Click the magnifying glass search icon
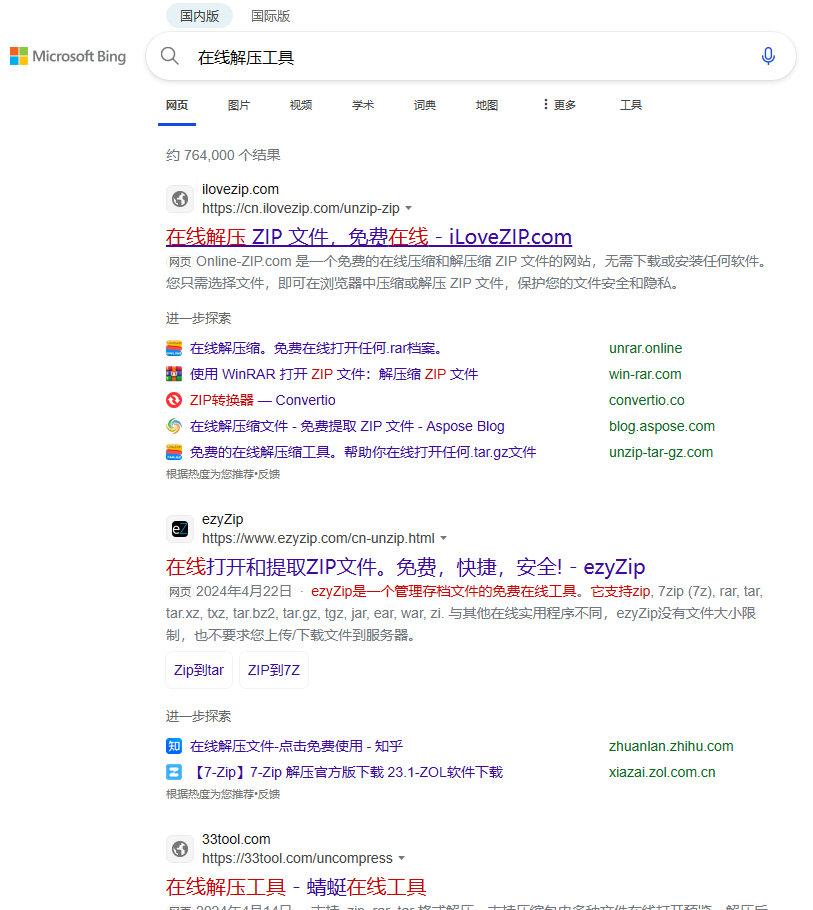Viewport: 813px width, 910px height. [170, 56]
